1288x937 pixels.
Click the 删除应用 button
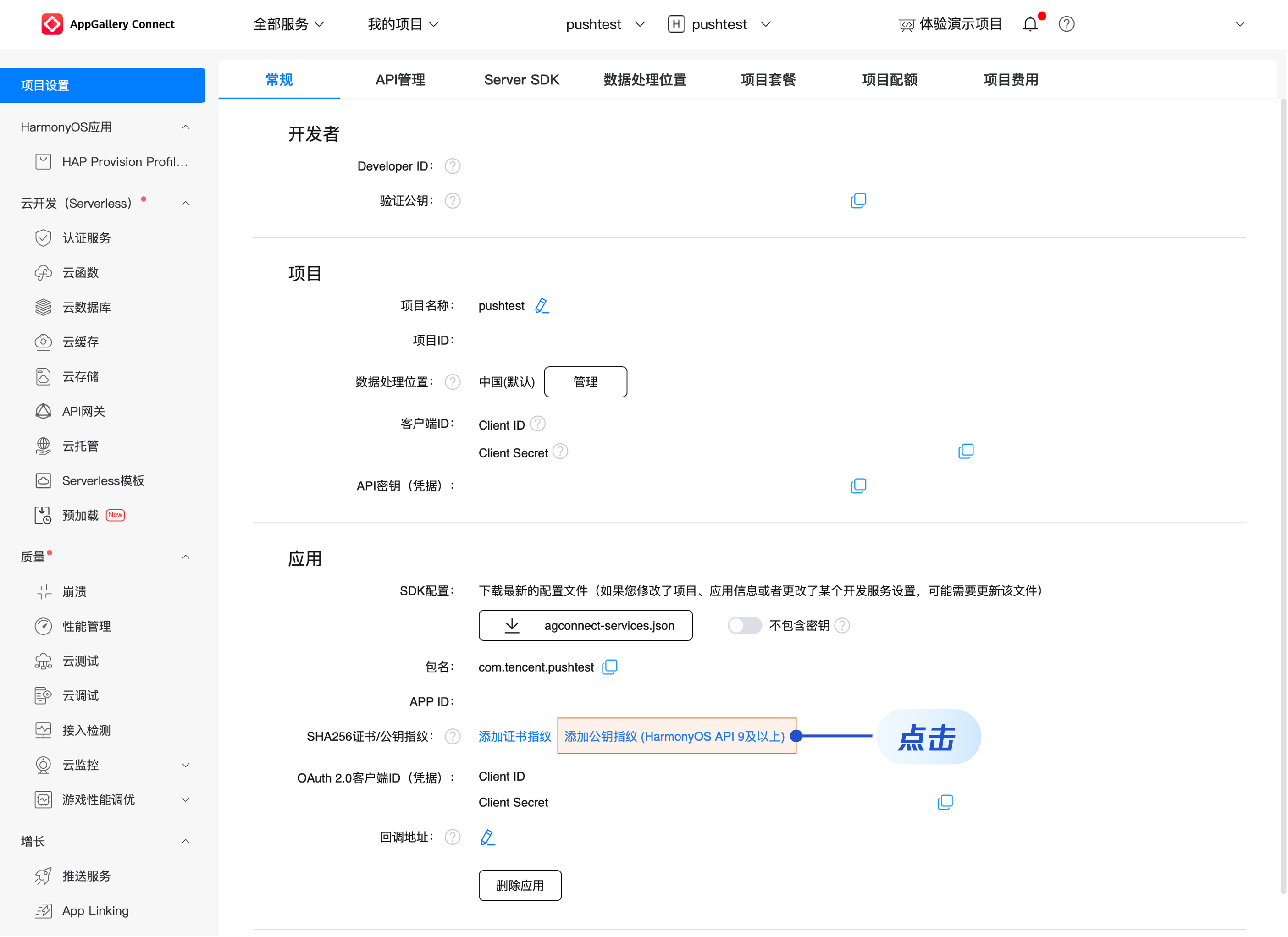pos(521,887)
